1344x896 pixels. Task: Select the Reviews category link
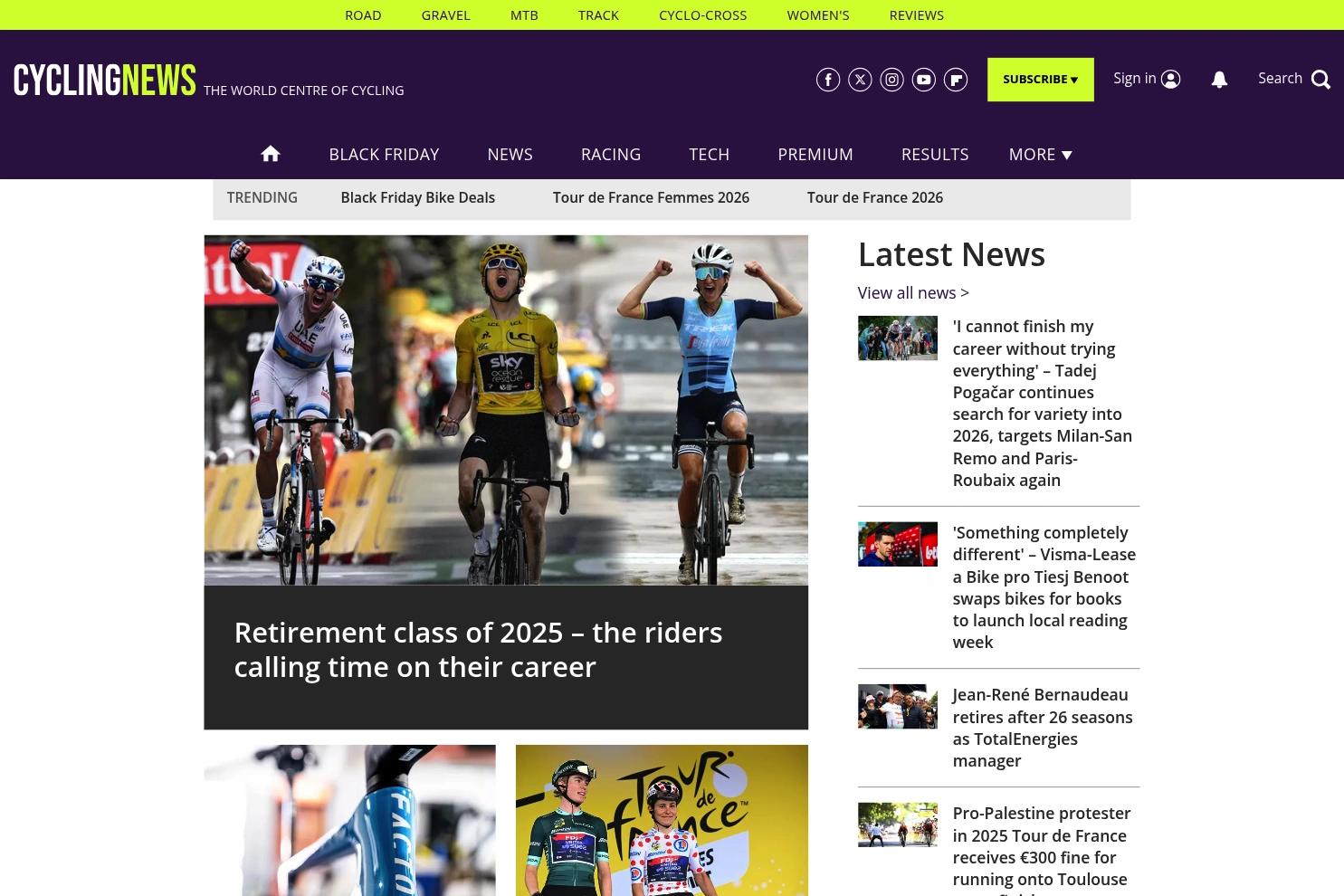click(916, 14)
